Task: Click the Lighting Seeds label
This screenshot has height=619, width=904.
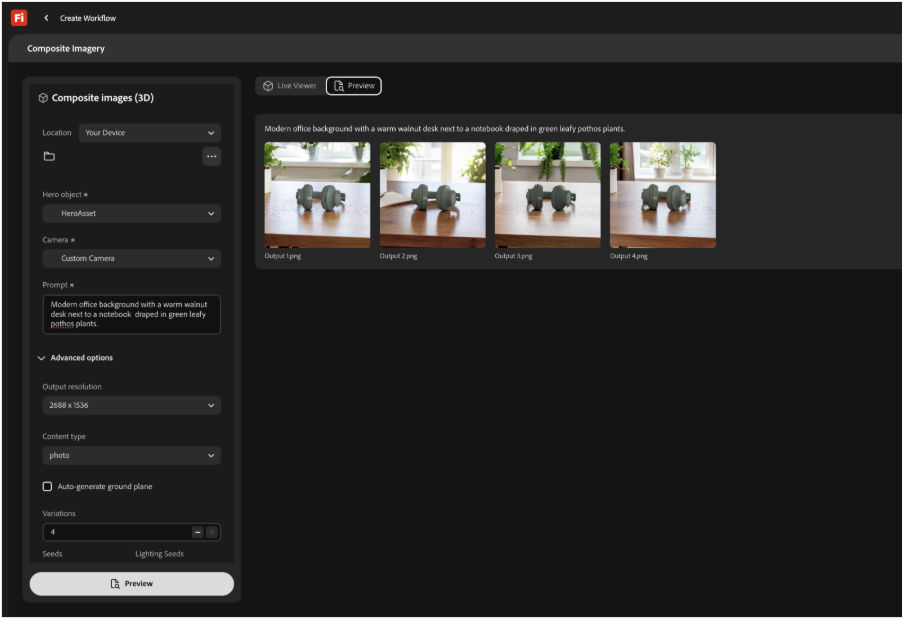Action: (159, 554)
